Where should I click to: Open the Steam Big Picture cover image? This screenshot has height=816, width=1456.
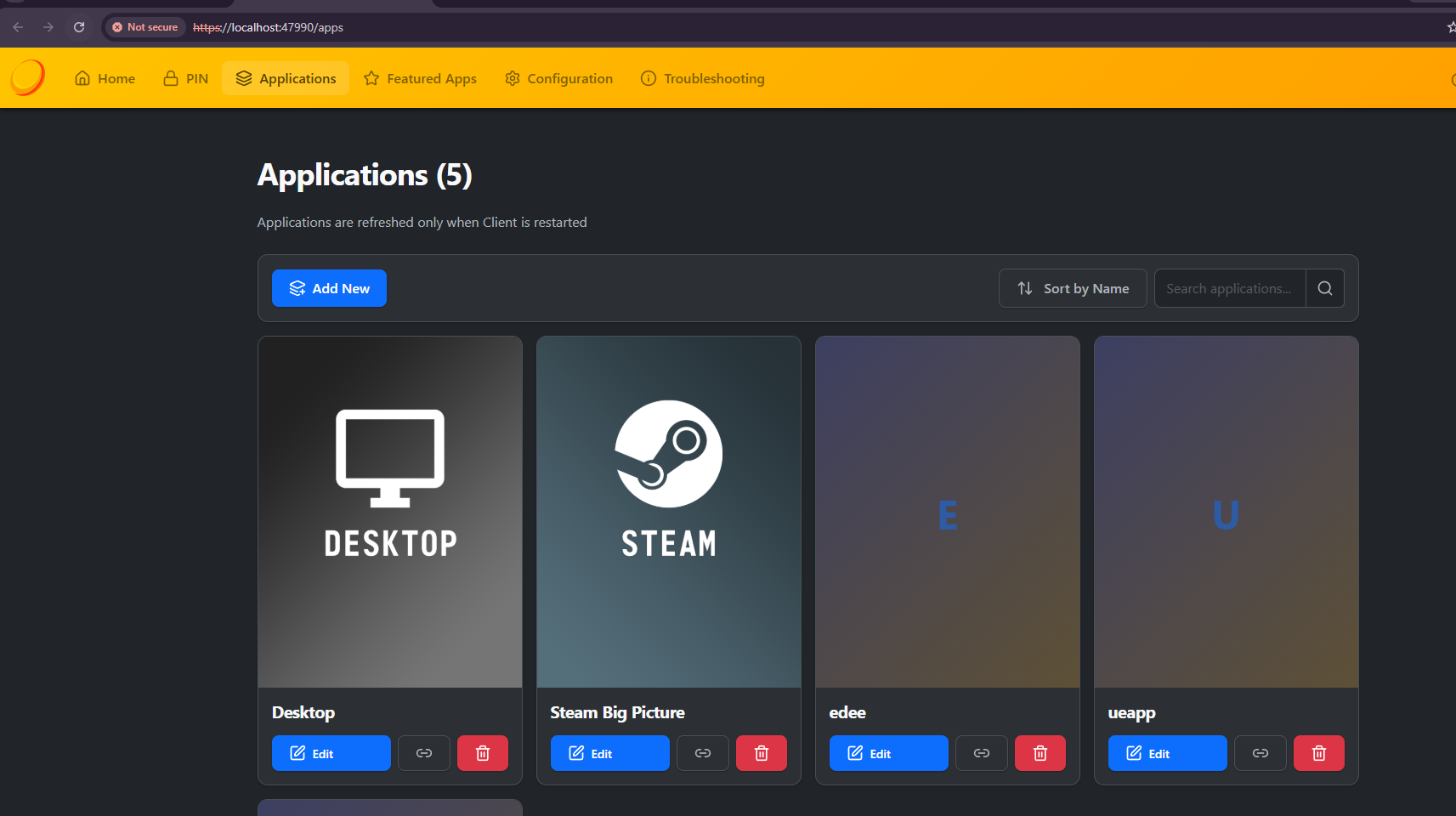669,512
